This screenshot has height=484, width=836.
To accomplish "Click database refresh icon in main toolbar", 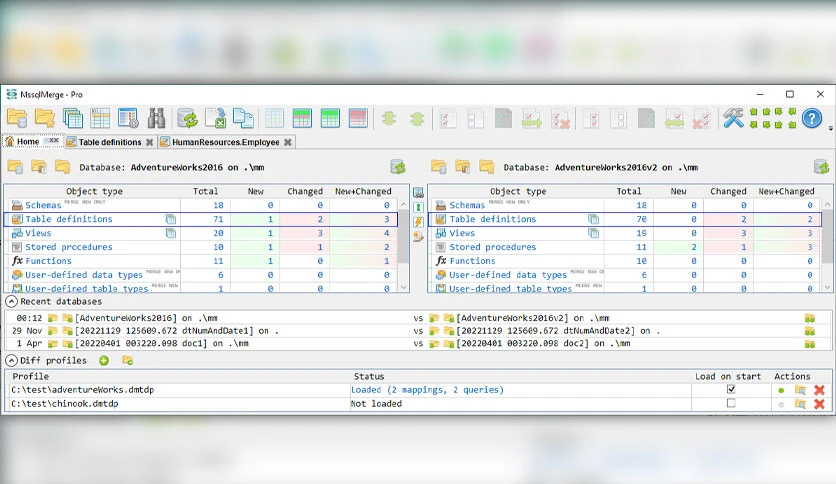I will [x=187, y=118].
